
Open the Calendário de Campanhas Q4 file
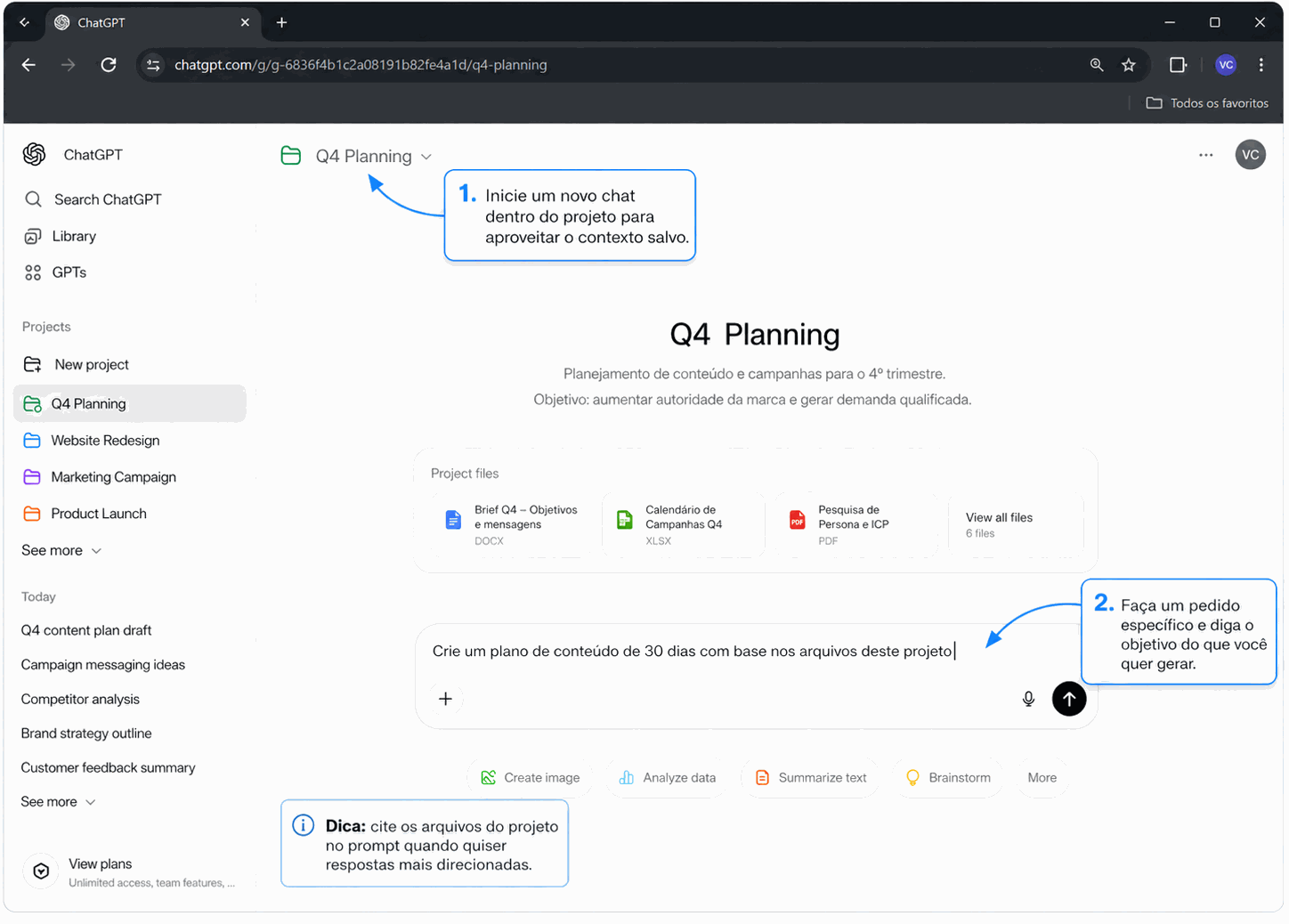(683, 524)
